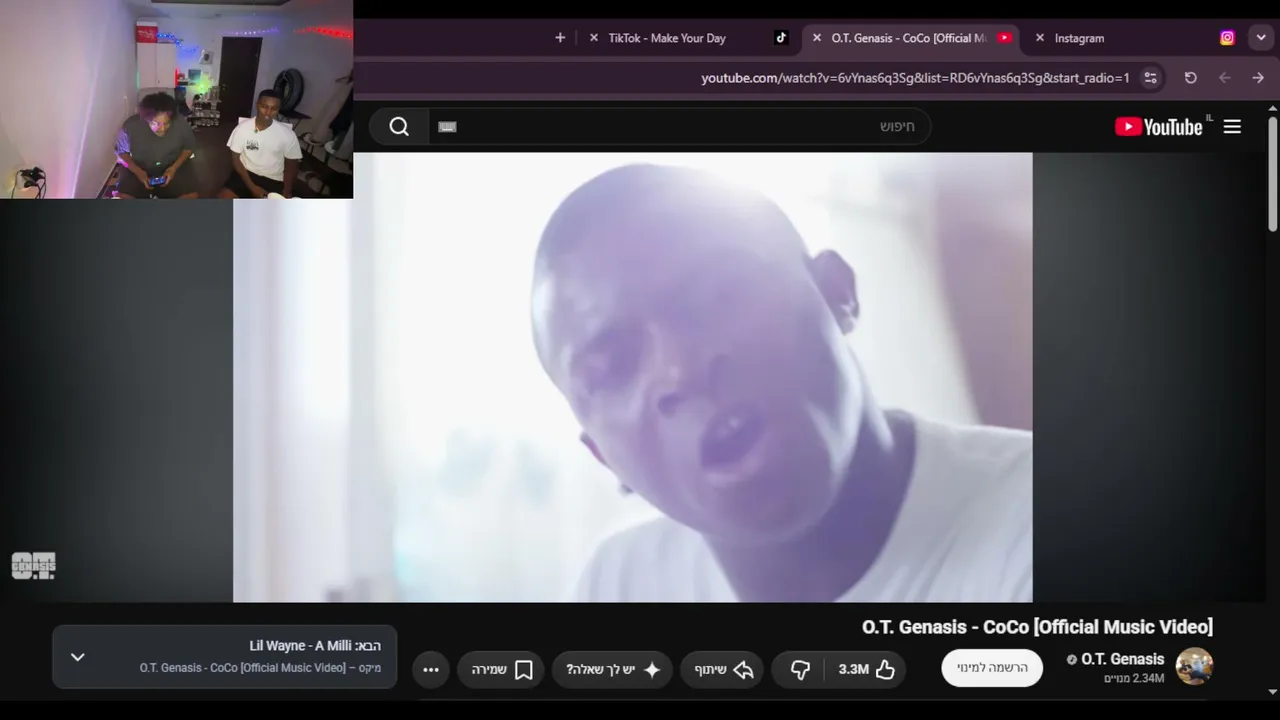Open the O.T. Genasis channel avatar

point(1194,666)
